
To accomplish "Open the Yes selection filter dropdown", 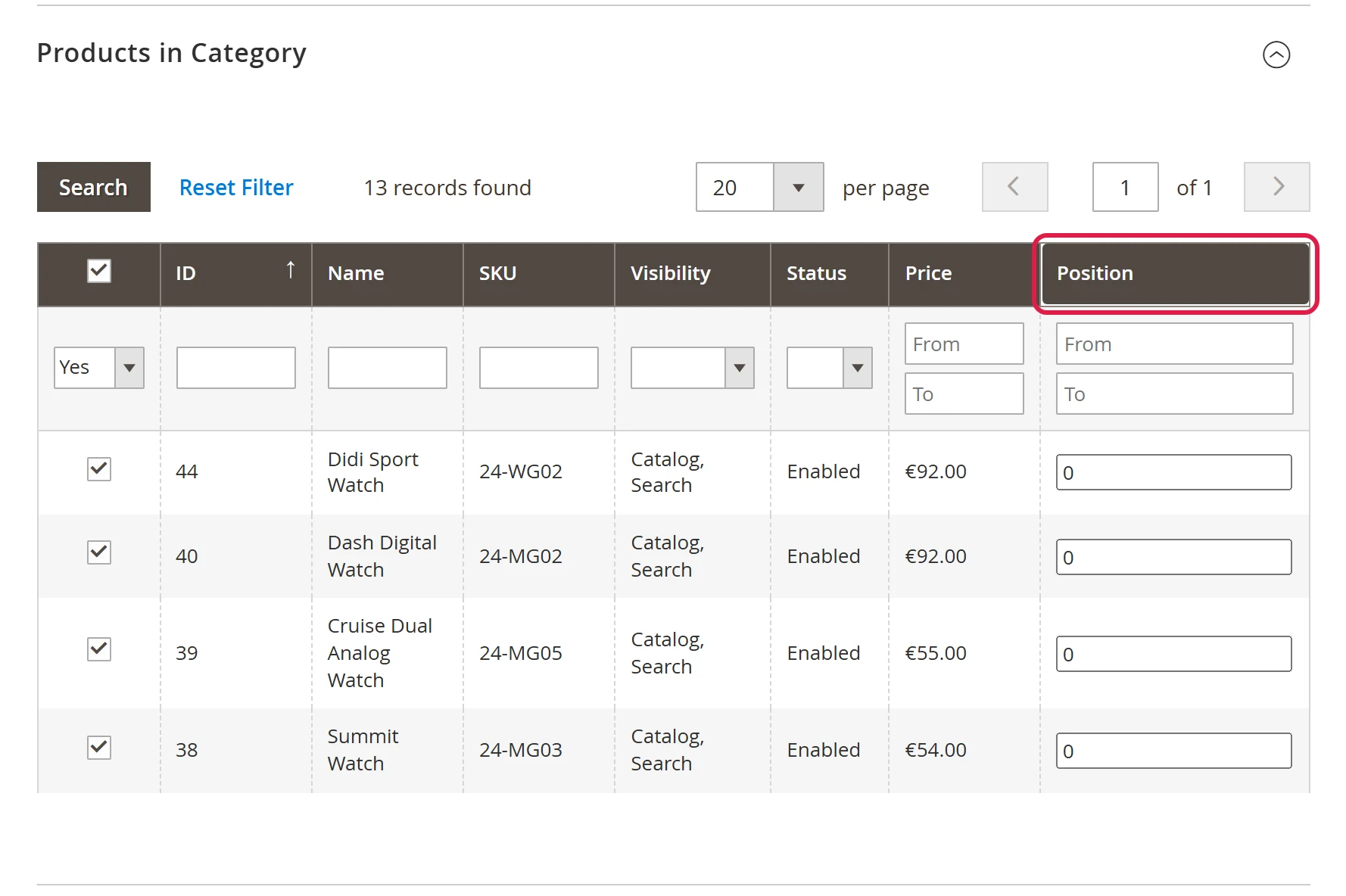I will (x=99, y=368).
